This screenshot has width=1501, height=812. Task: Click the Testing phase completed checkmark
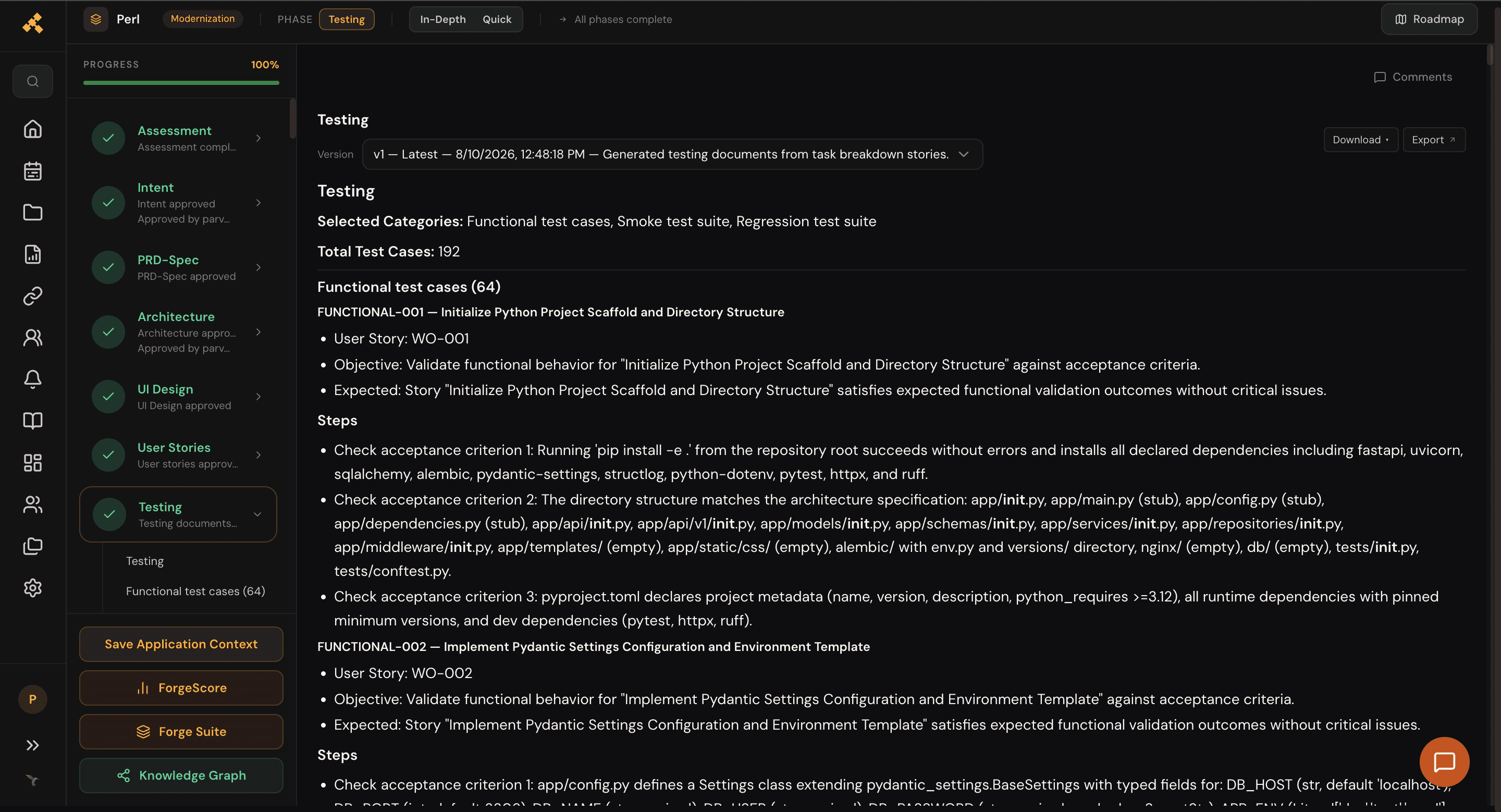[x=109, y=514]
